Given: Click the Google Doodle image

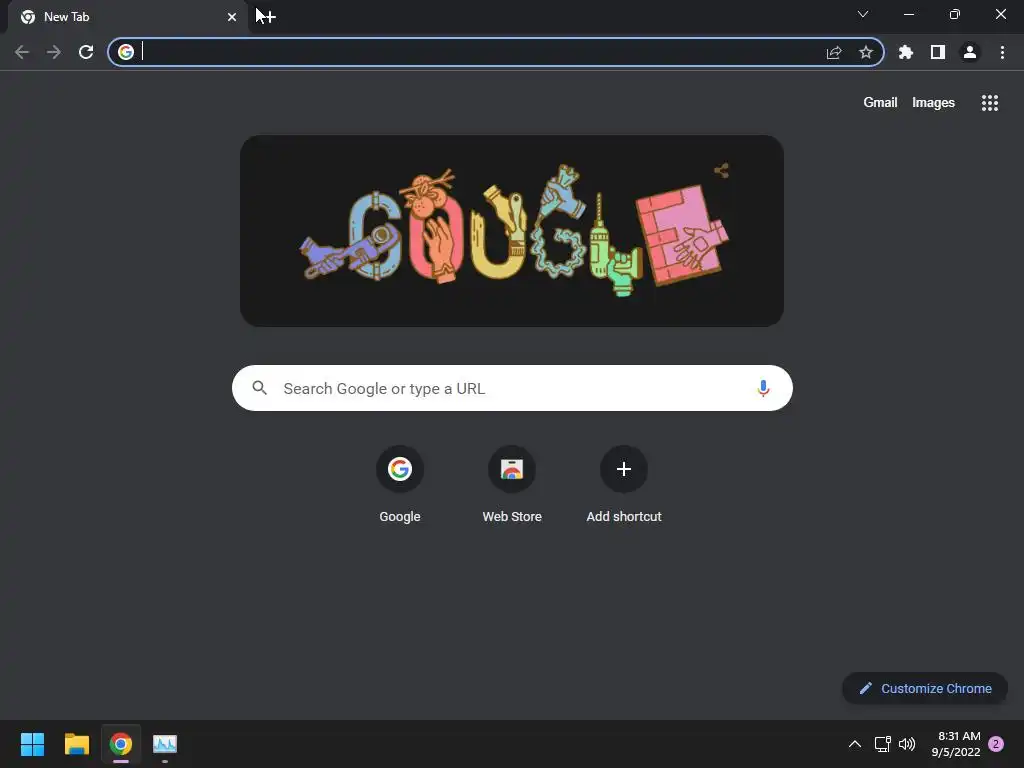Looking at the screenshot, I should [x=512, y=231].
